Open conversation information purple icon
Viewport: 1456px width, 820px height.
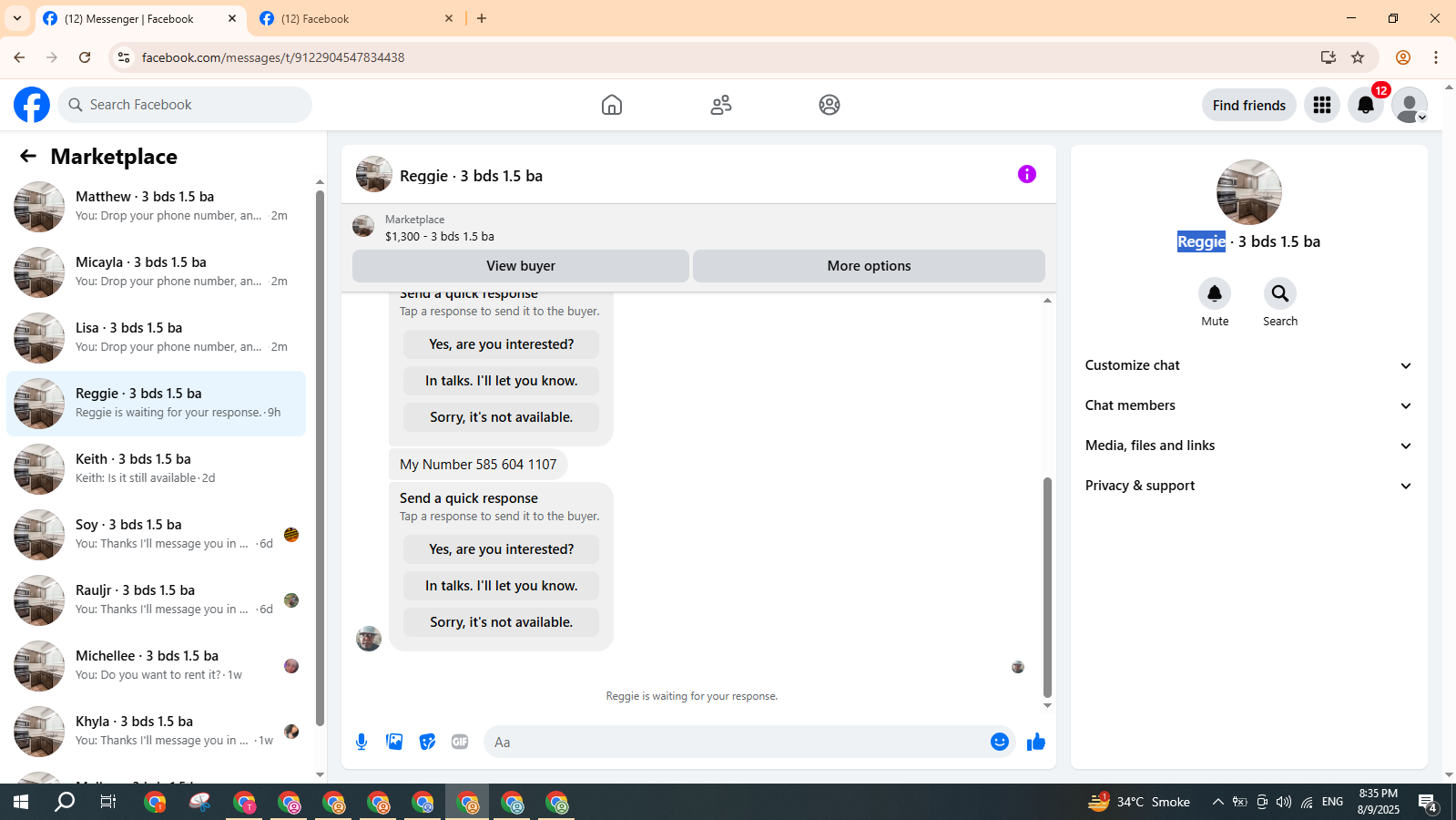(x=1027, y=174)
